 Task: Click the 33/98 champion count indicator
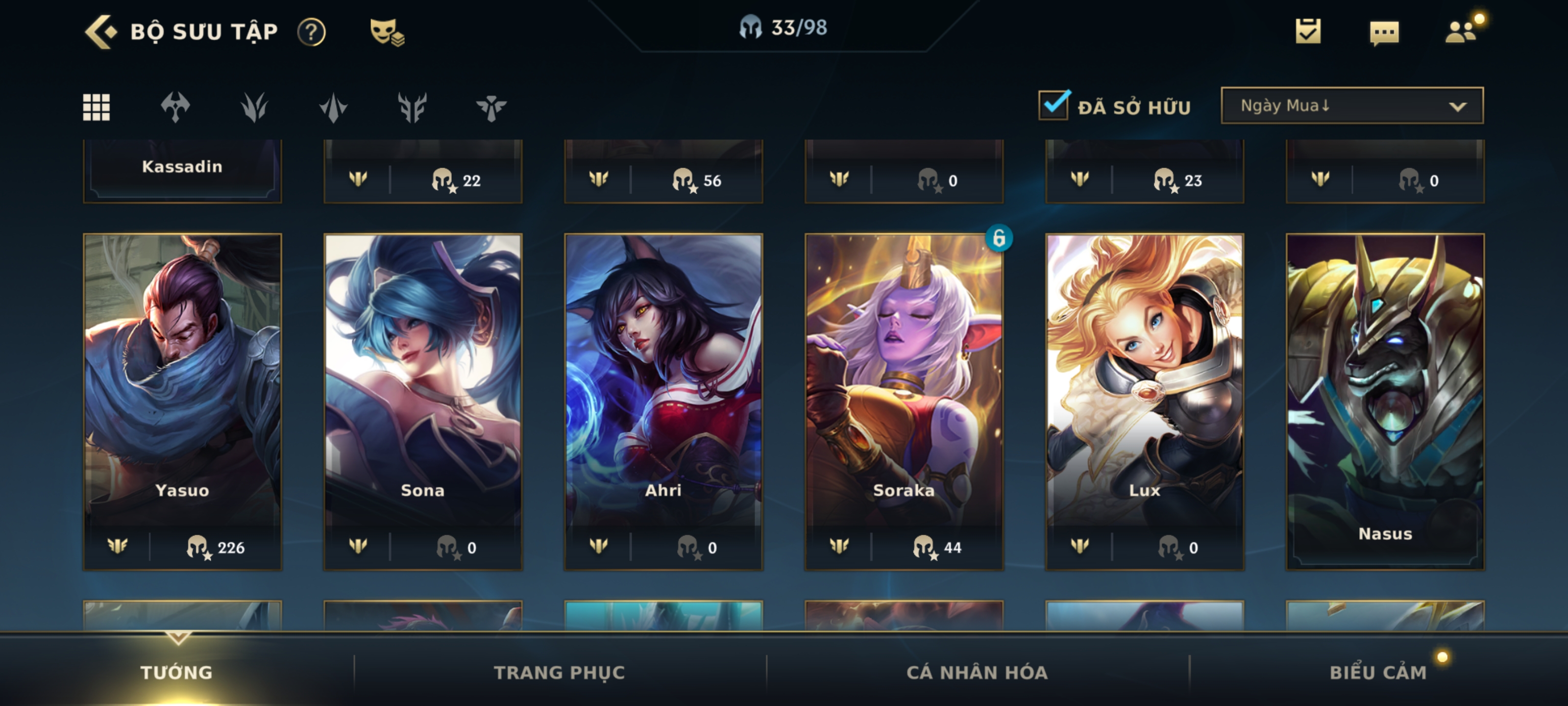pos(784,27)
